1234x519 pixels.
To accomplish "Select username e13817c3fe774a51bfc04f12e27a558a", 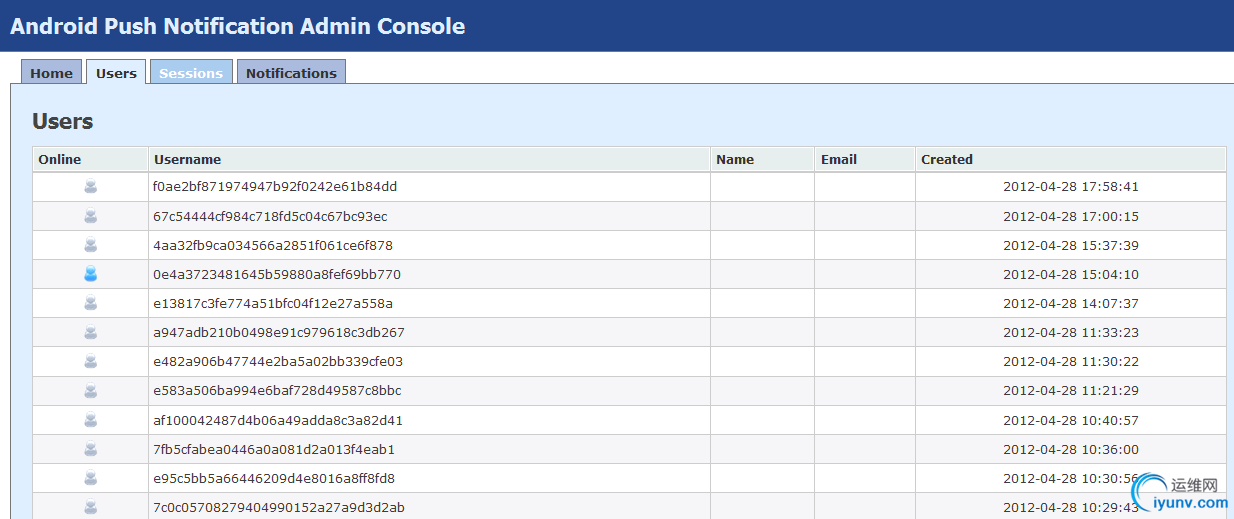I will 273,303.
